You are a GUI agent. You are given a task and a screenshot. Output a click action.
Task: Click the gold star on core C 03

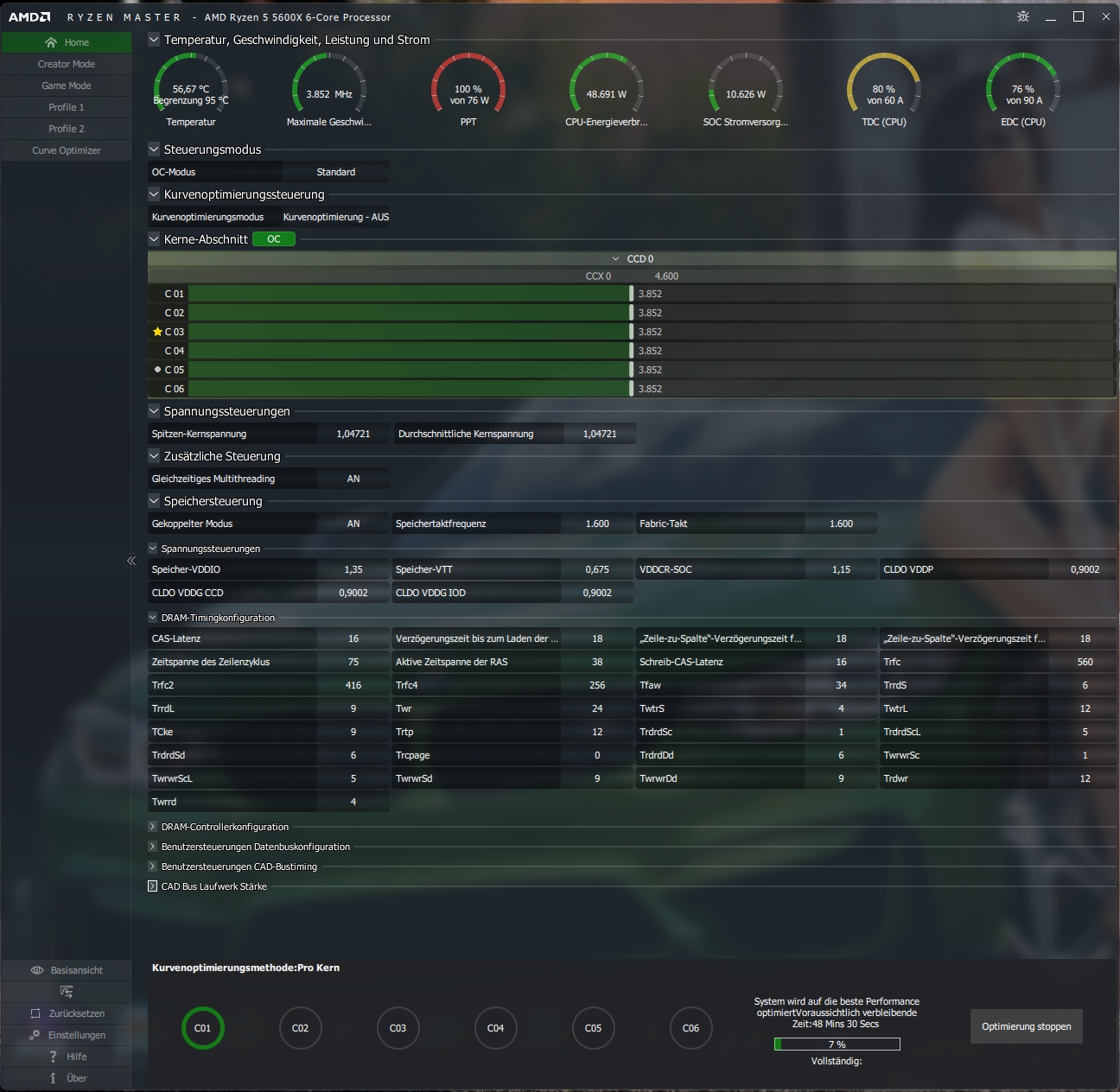(157, 332)
